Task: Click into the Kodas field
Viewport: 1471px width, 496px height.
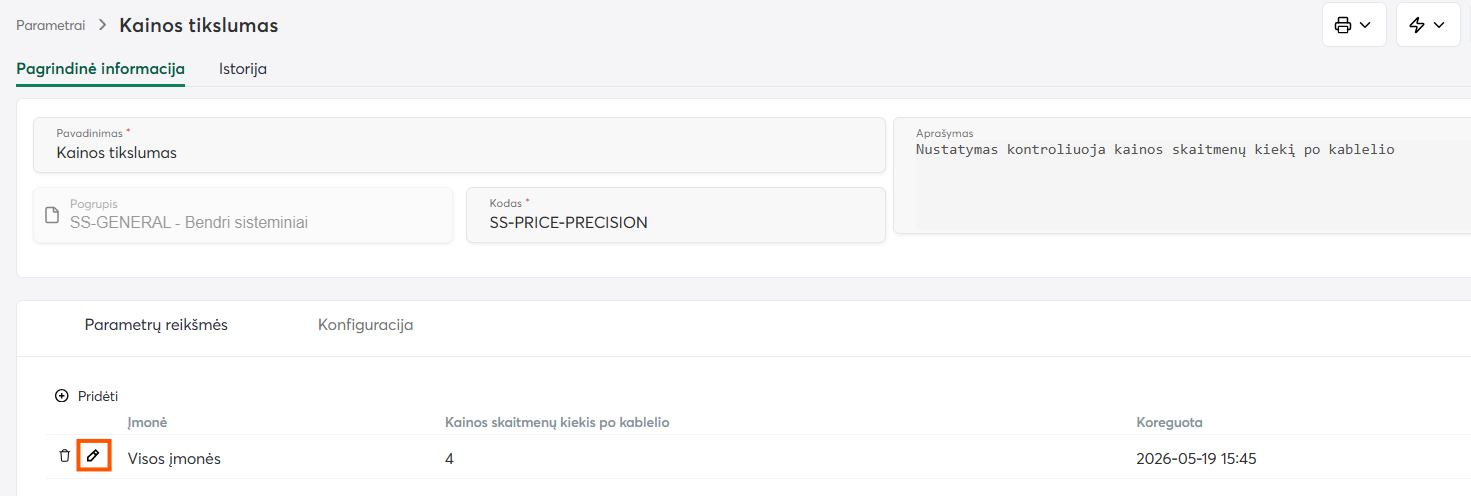Action: pos(676,215)
